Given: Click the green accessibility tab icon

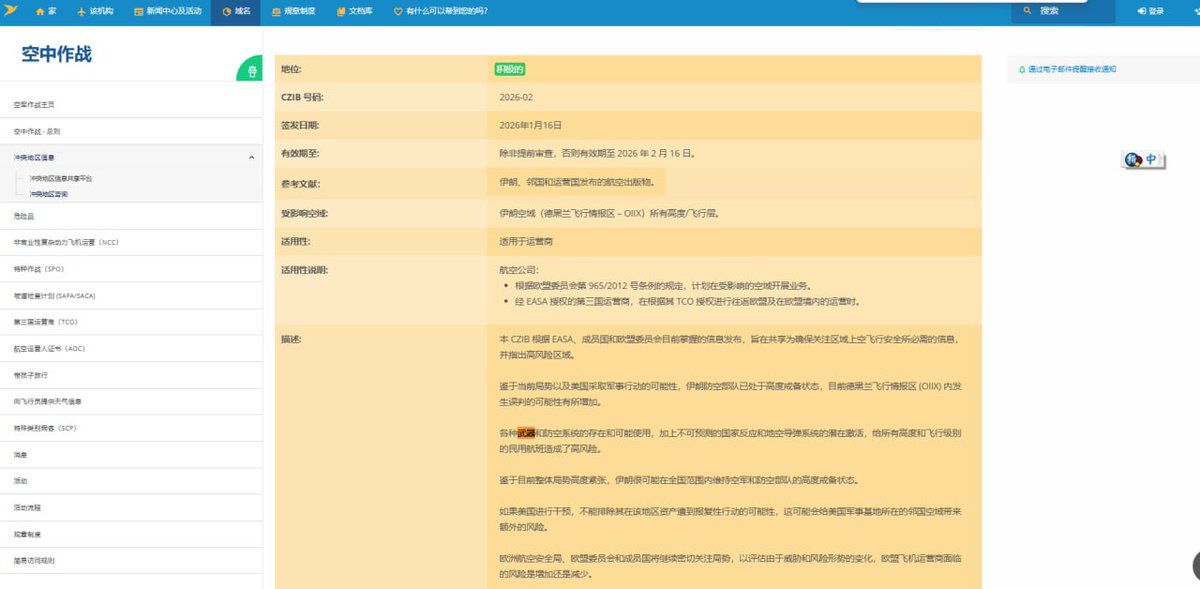Looking at the screenshot, I should pos(251,71).
